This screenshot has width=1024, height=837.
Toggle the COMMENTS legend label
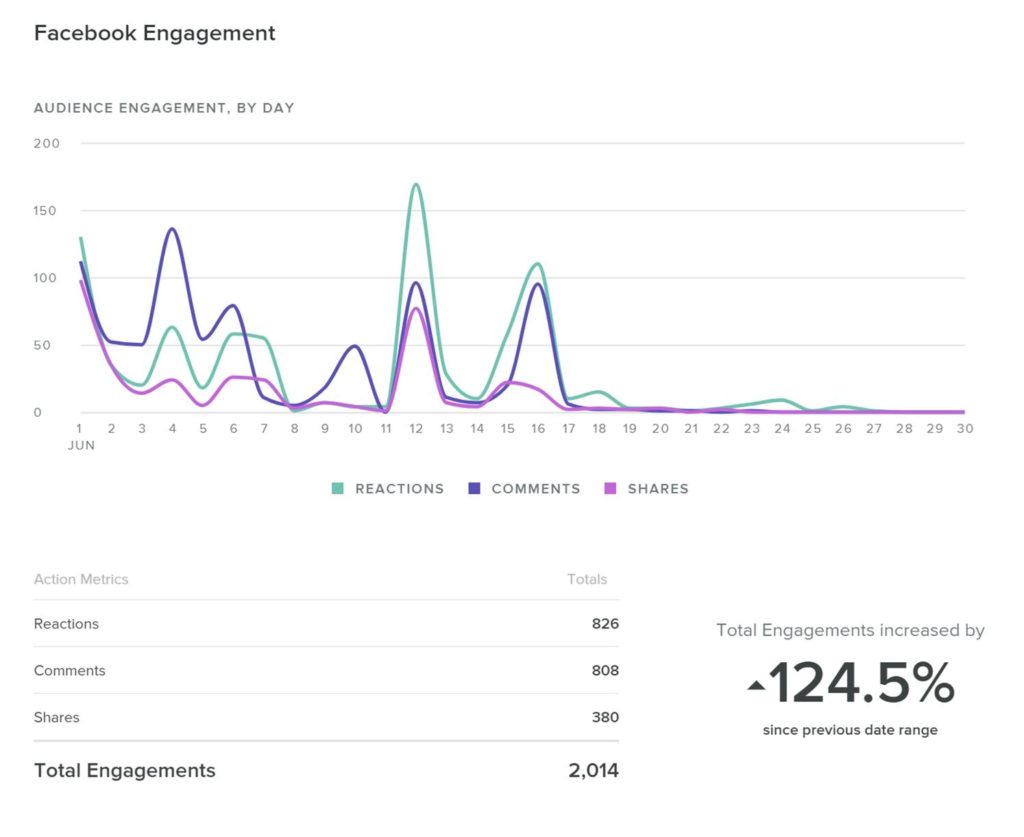tap(536, 489)
